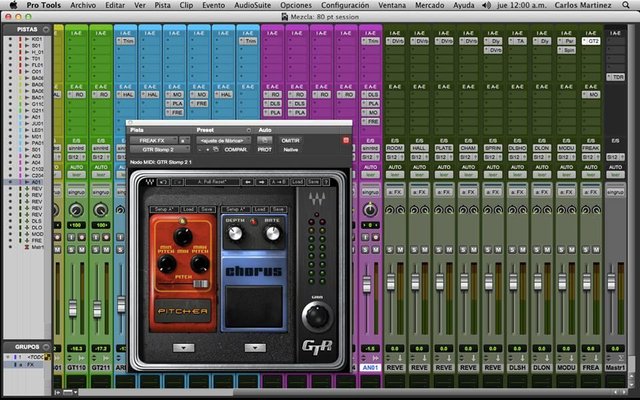The height and width of the screenshot is (400, 640).
Task: Open the ROOM input path selector
Action: (x=395, y=148)
